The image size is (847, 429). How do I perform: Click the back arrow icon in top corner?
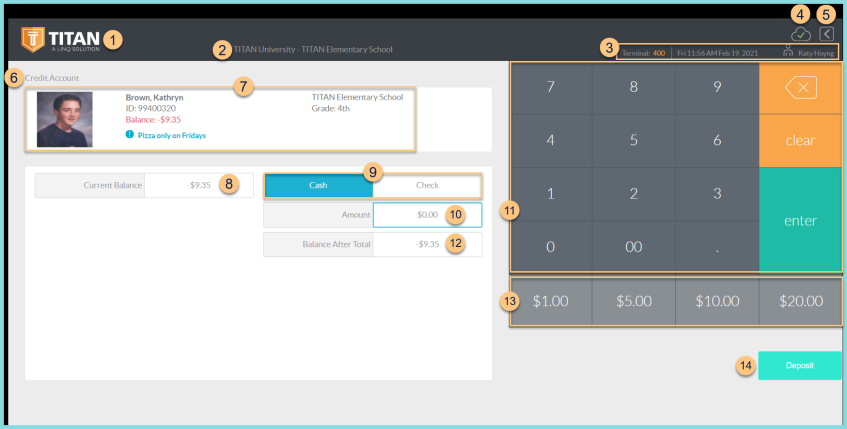[826, 33]
